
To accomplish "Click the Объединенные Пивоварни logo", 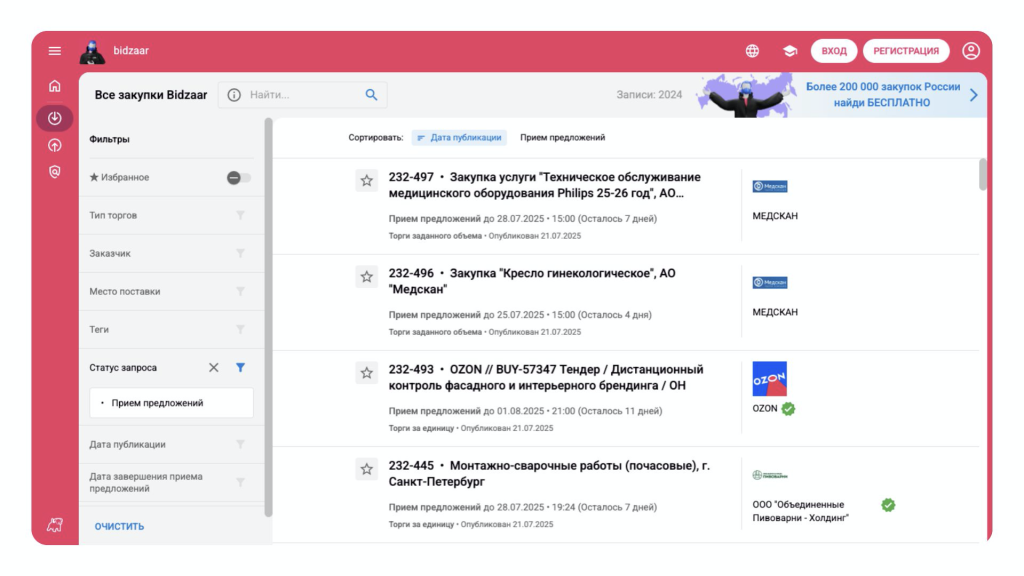I will [770, 475].
